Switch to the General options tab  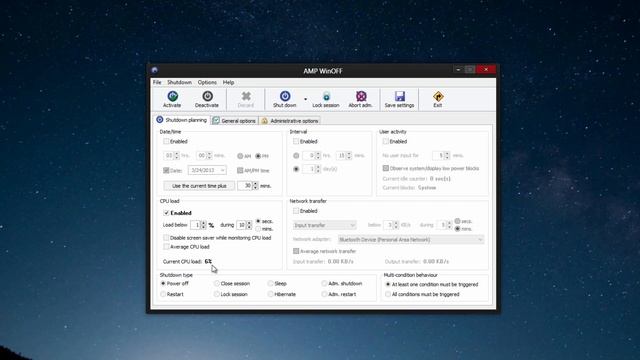[234, 121]
